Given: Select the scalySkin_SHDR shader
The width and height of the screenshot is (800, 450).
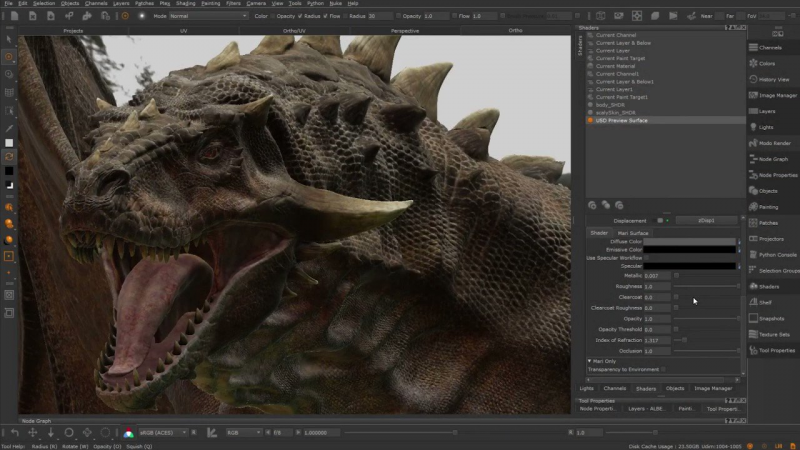Looking at the screenshot, I should [x=616, y=112].
